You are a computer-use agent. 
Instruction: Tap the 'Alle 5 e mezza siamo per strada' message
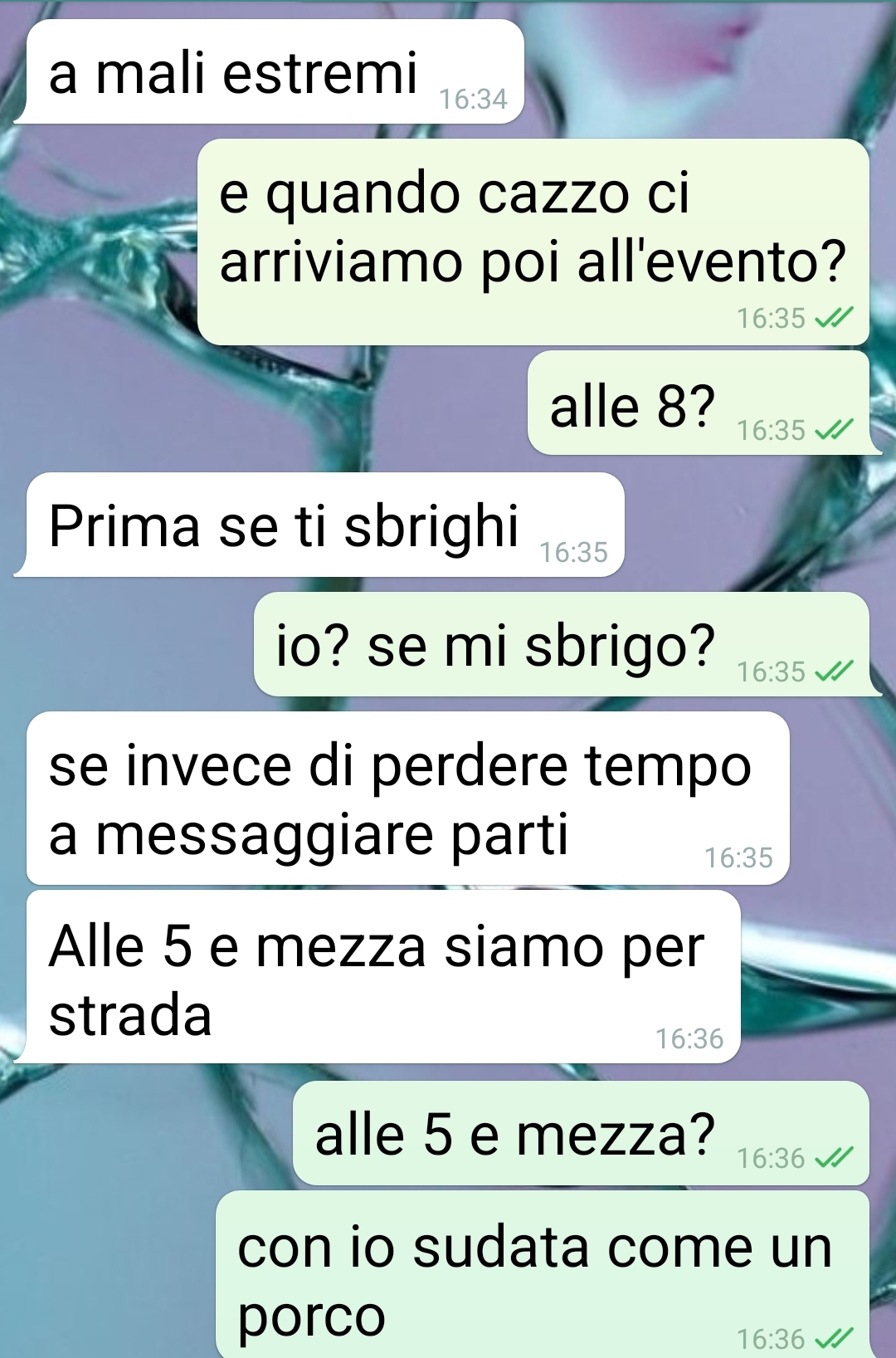click(x=377, y=977)
